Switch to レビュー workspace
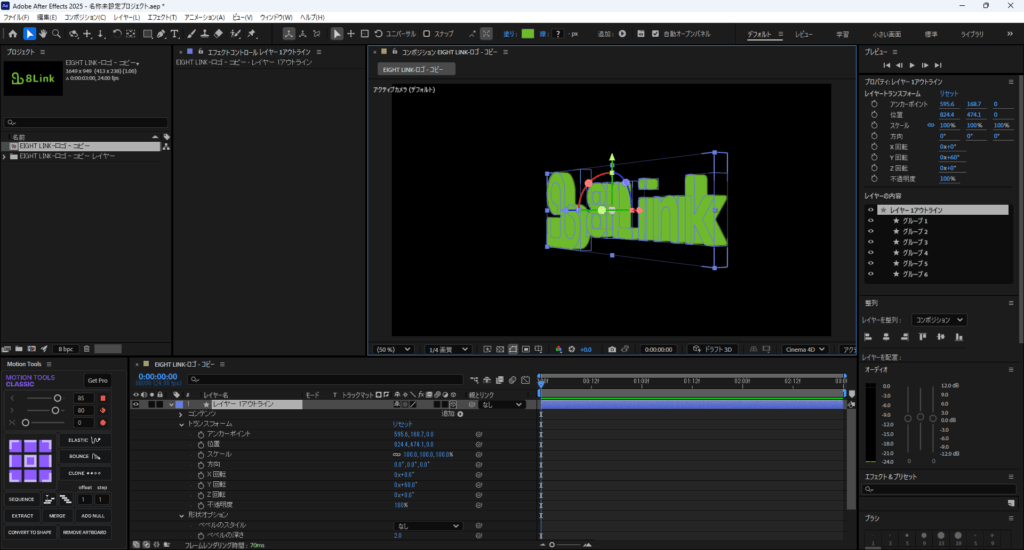1024x550 pixels. pyautogui.click(x=804, y=34)
